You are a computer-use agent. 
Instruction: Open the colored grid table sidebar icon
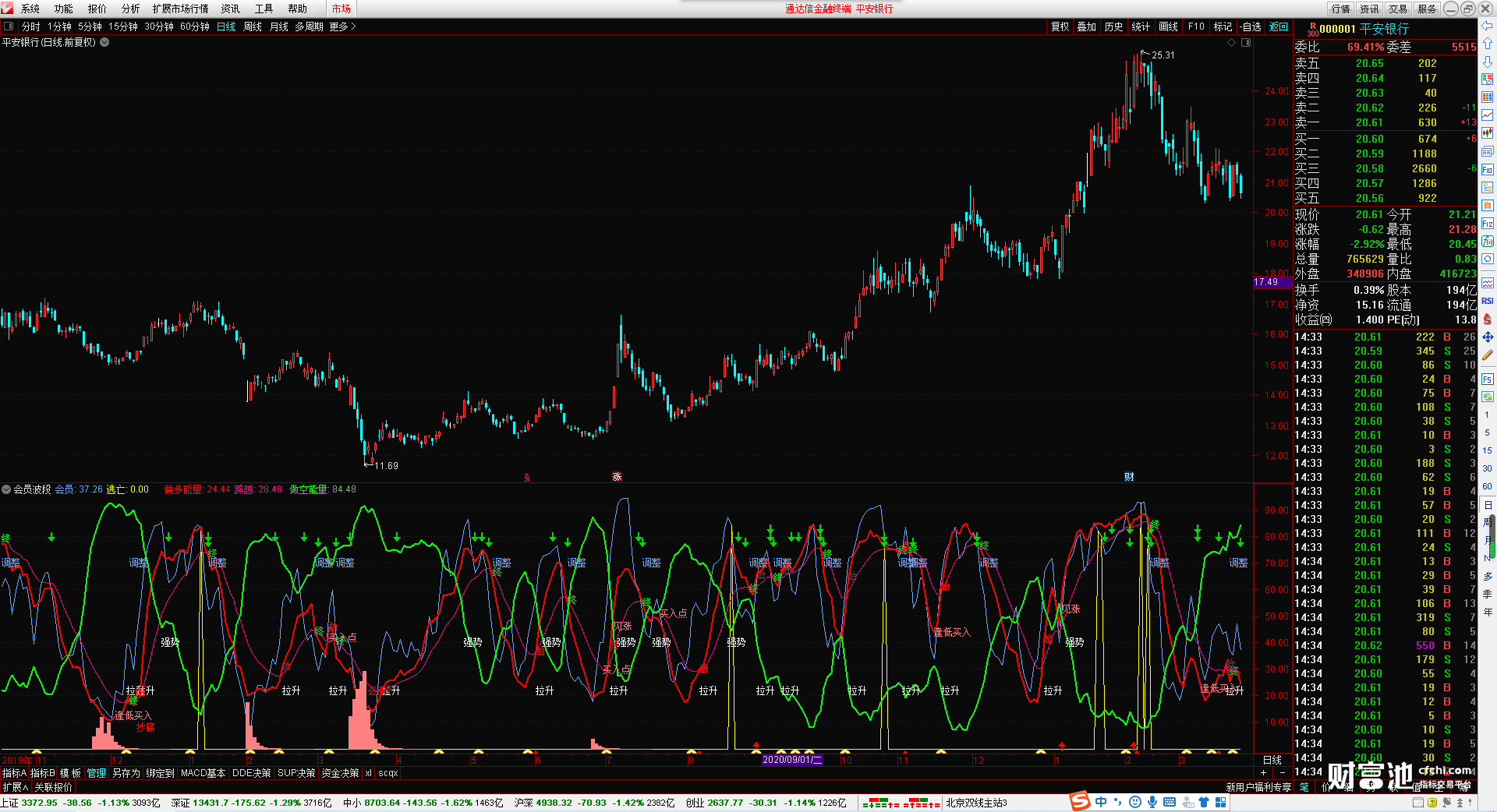(1487, 97)
